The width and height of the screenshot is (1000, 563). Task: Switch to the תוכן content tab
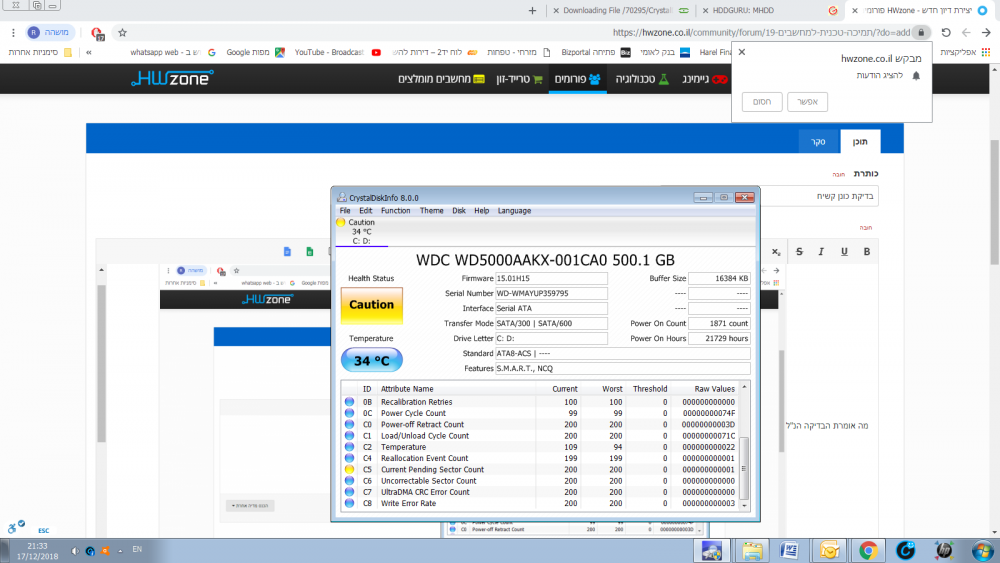coord(860,142)
